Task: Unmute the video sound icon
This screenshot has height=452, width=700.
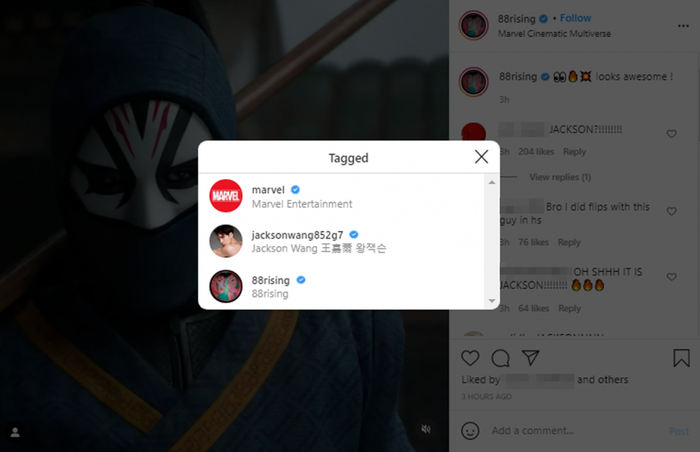Action: coord(426,429)
